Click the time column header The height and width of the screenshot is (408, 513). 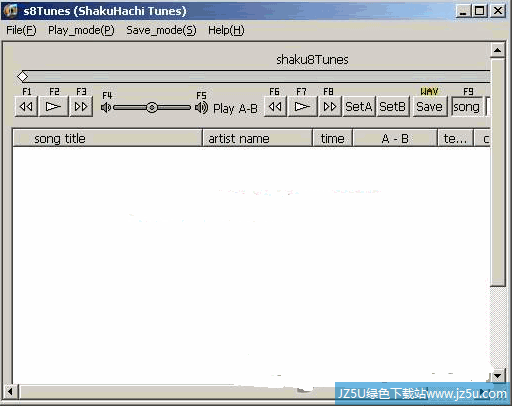pyautogui.click(x=332, y=138)
